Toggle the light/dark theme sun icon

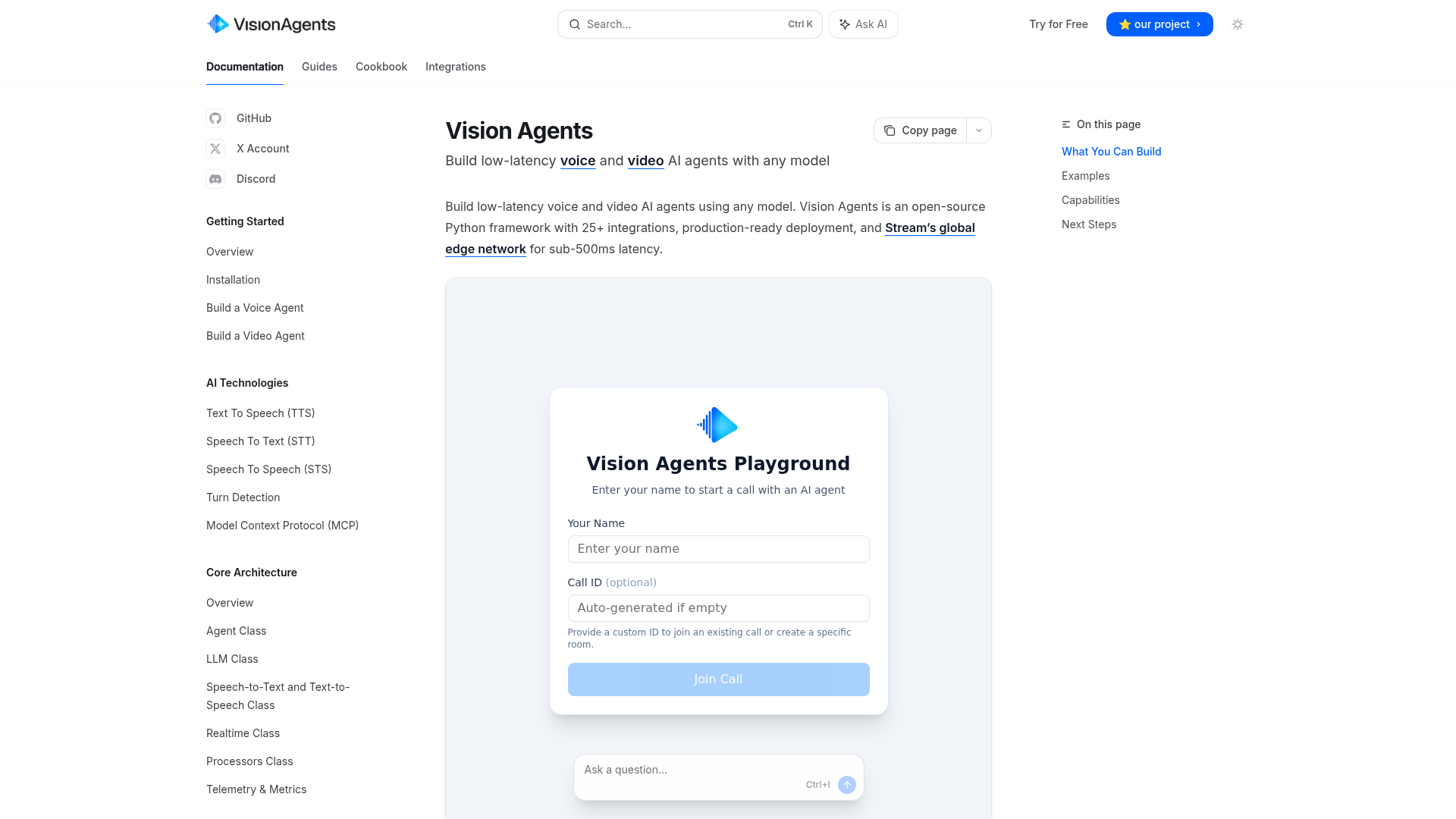(1238, 24)
